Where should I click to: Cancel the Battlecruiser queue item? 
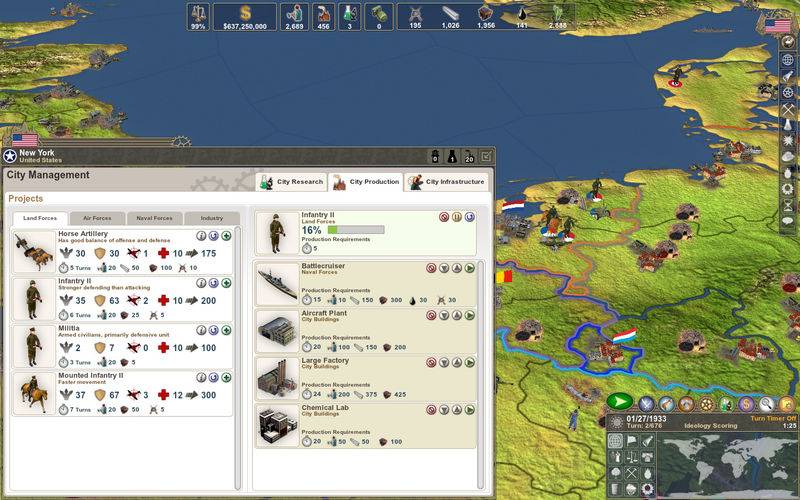pos(431,268)
